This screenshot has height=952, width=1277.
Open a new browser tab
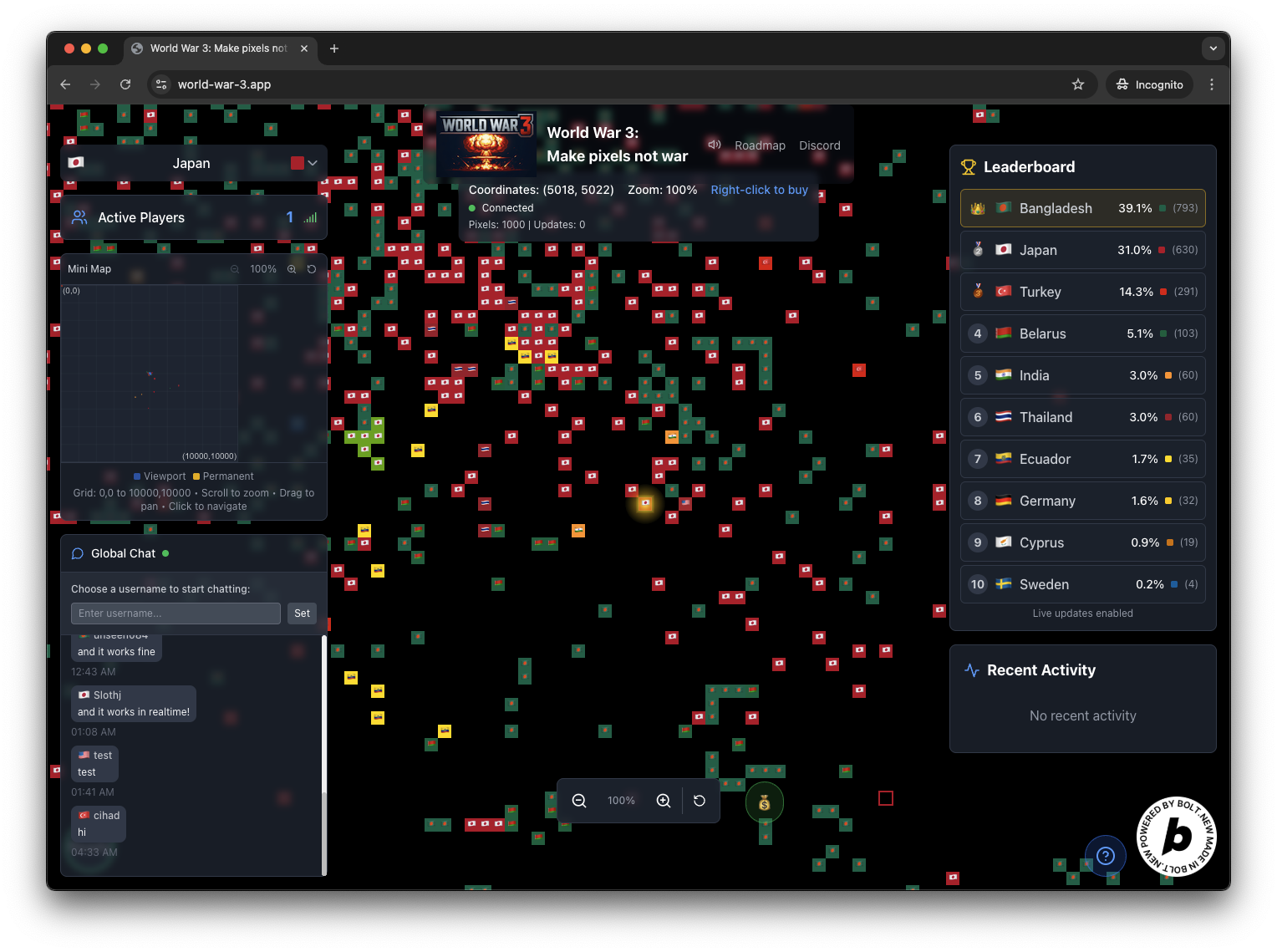(334, 48)
